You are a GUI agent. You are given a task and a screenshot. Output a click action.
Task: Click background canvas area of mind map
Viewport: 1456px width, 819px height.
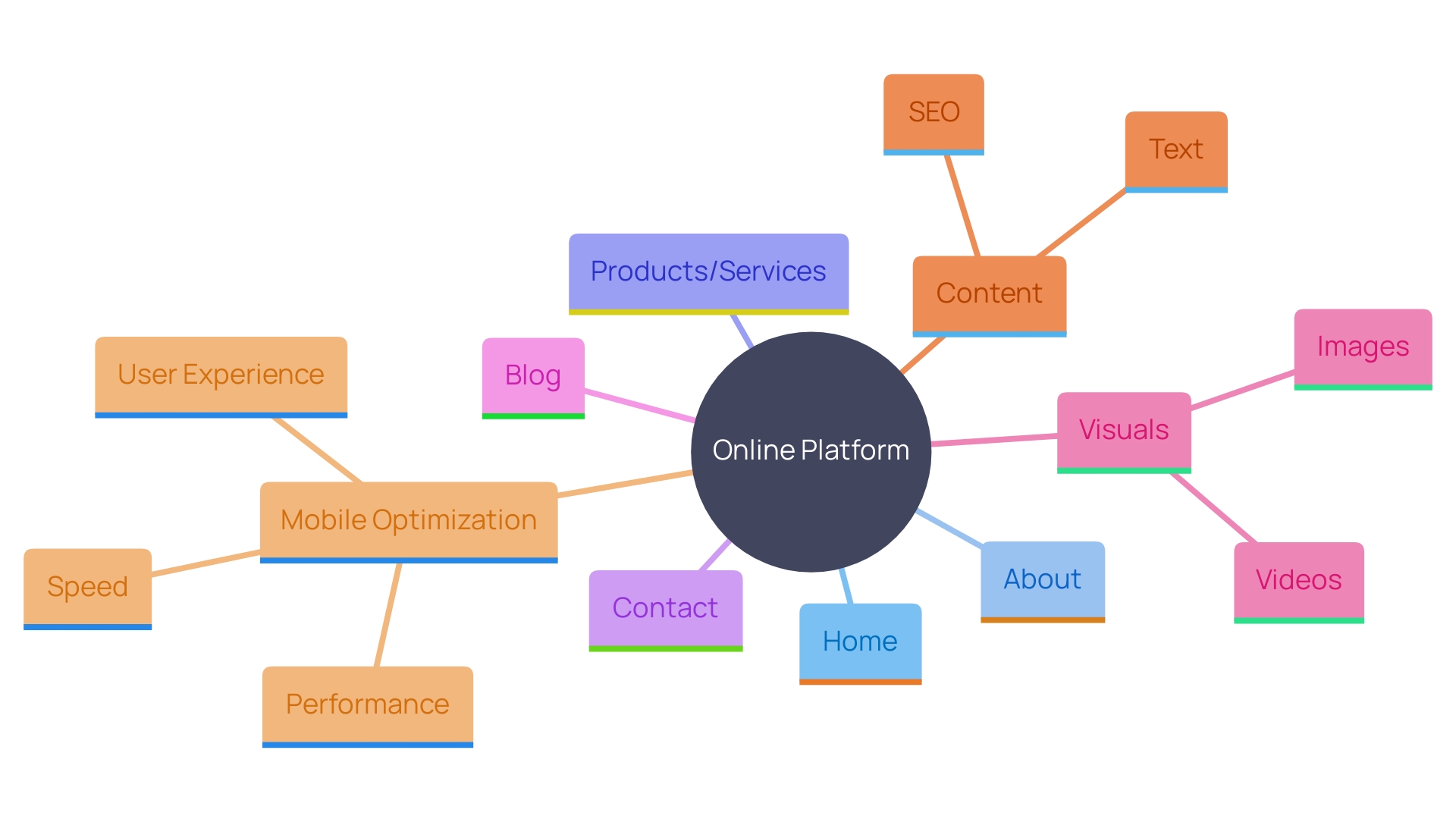pos(200,150)
